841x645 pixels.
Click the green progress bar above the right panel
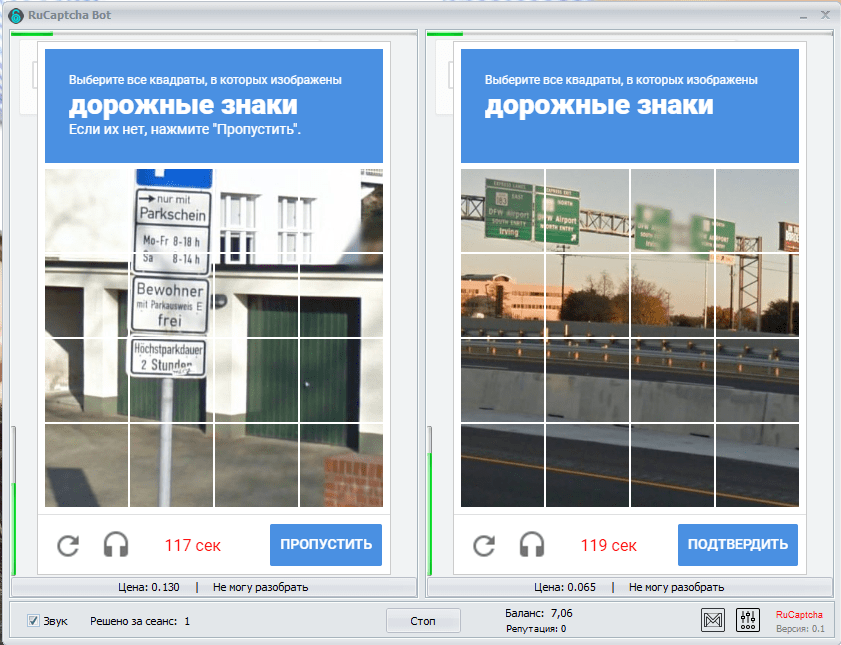coord(445,34)
